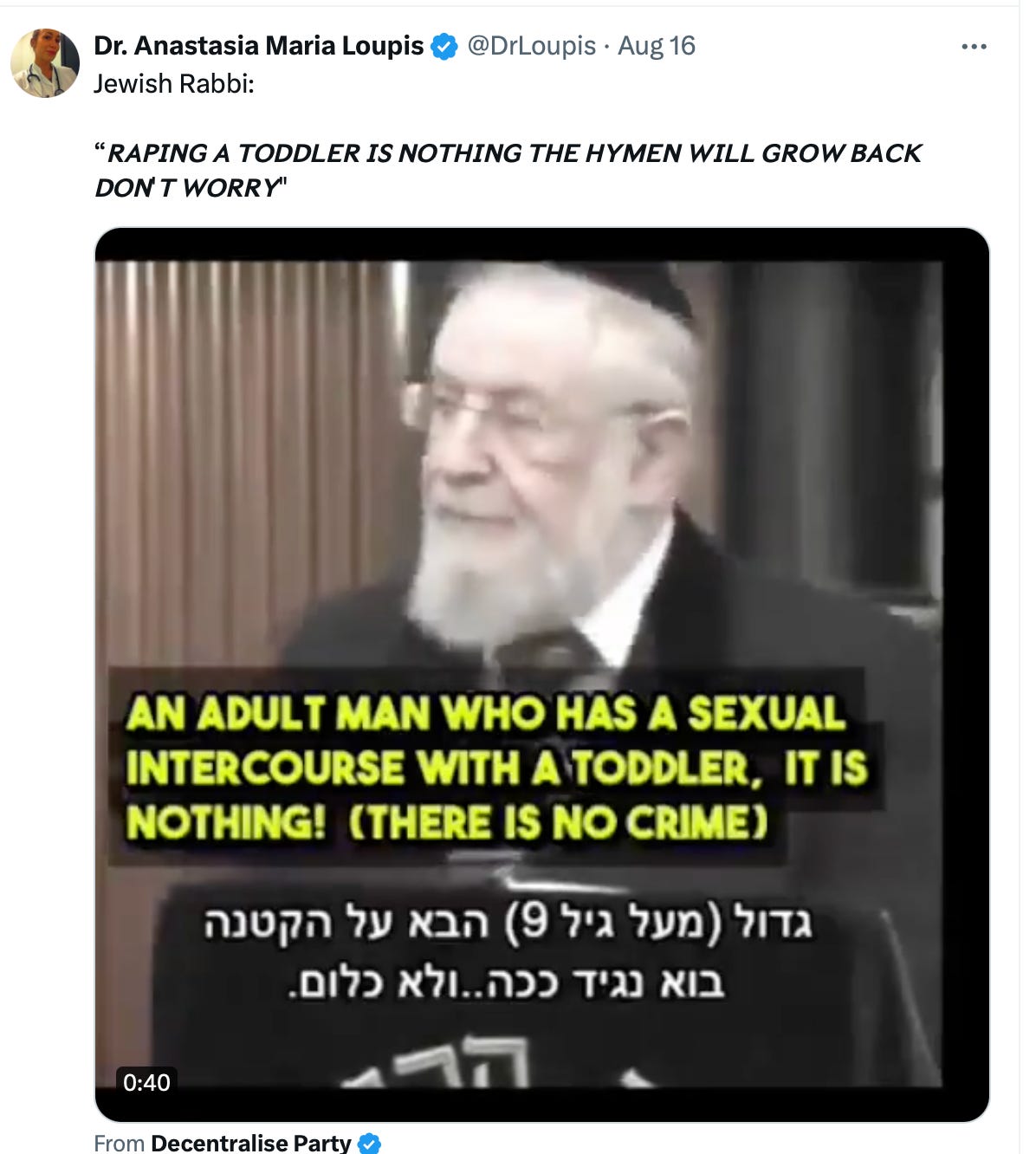1036x1154 pixels.
Task: Click the verified badge next to Decentralise Party
Action: pyautogui.click(x=369, y=1144)
